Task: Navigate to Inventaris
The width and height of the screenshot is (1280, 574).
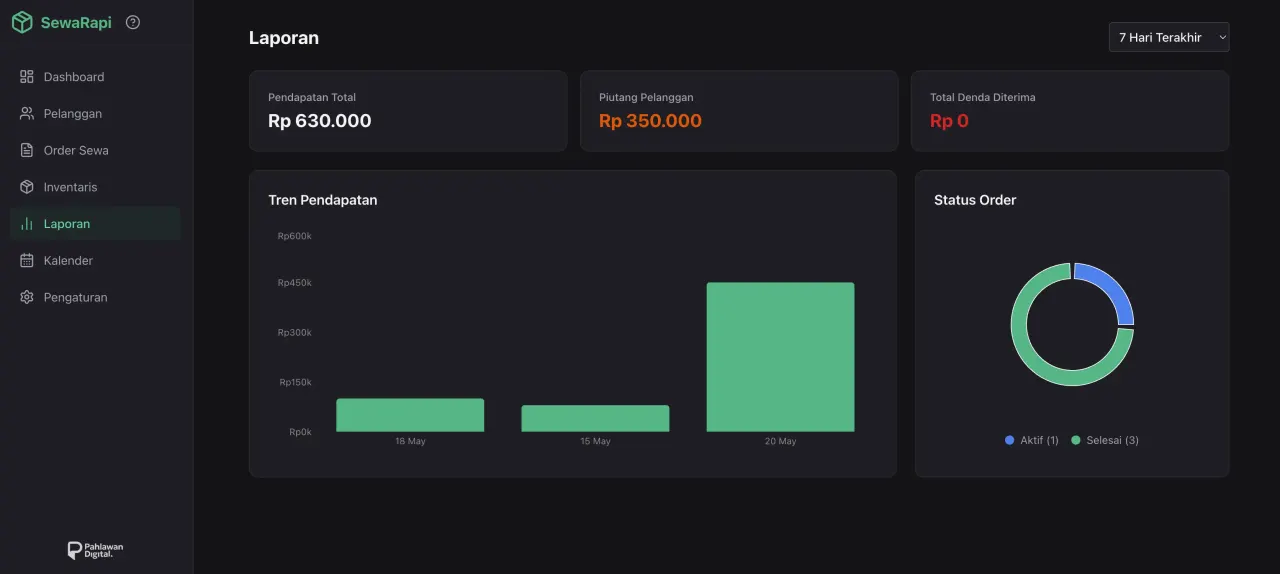Action: pyautogui.click(x=95, y=187)
